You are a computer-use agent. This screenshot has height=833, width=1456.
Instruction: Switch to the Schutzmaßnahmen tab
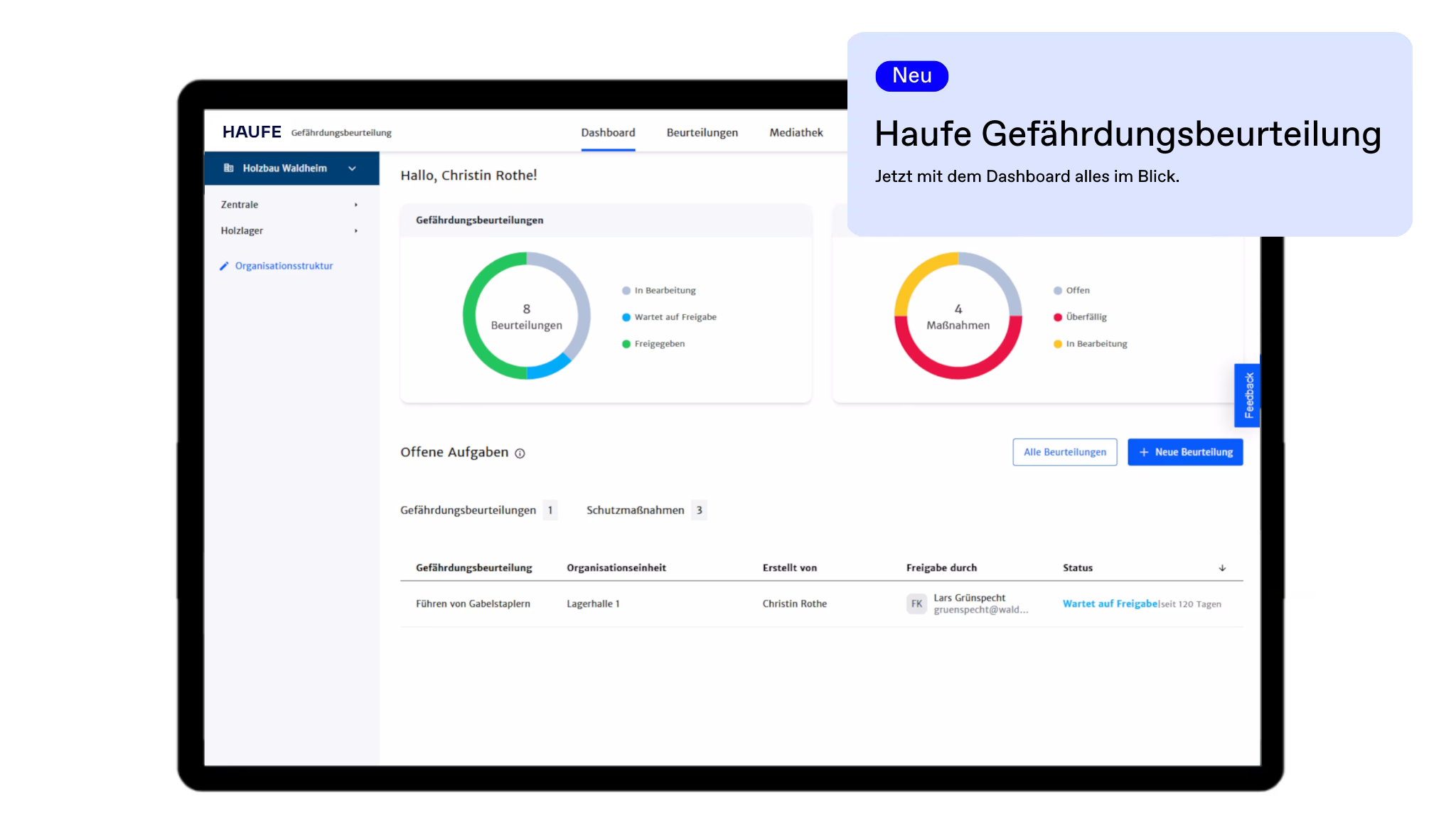[635, 510]
